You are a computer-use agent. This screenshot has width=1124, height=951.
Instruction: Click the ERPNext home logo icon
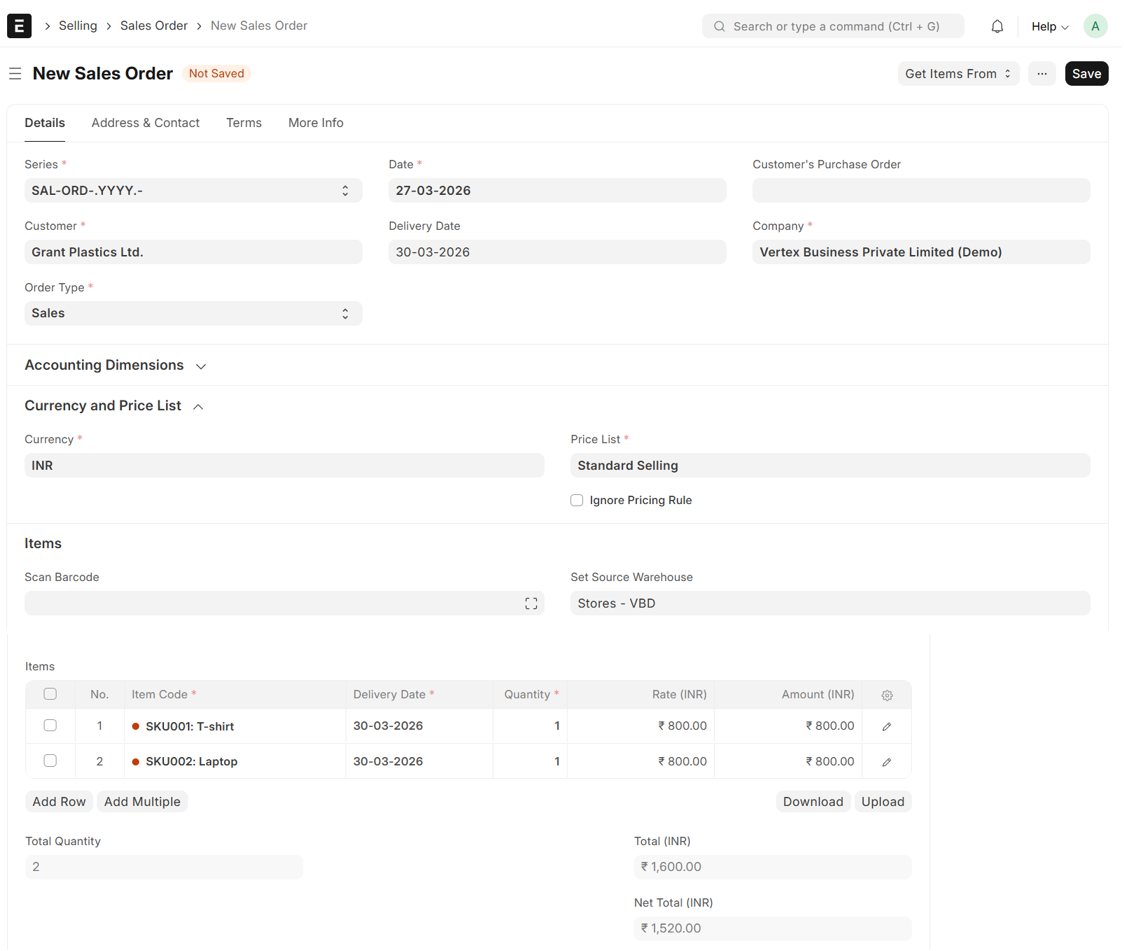tap(19, 26)
